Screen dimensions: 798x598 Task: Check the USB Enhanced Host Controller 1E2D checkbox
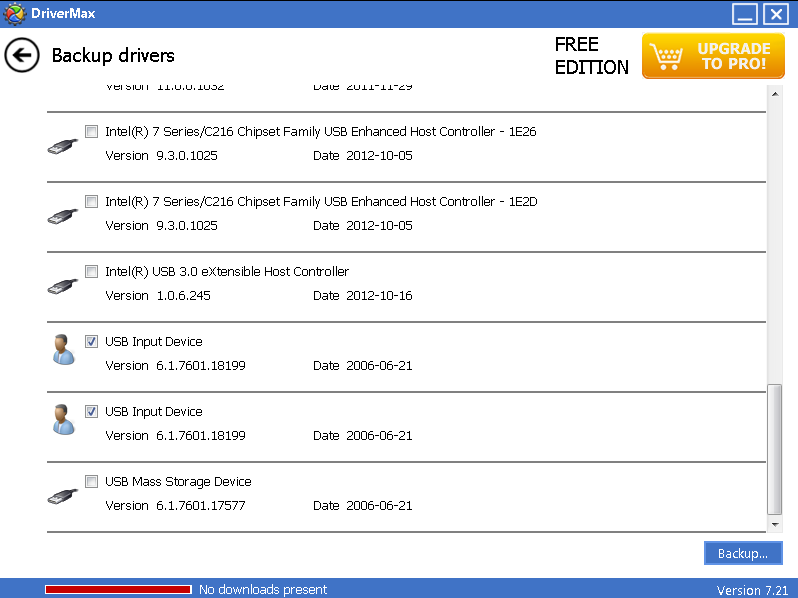pos(92,202)
